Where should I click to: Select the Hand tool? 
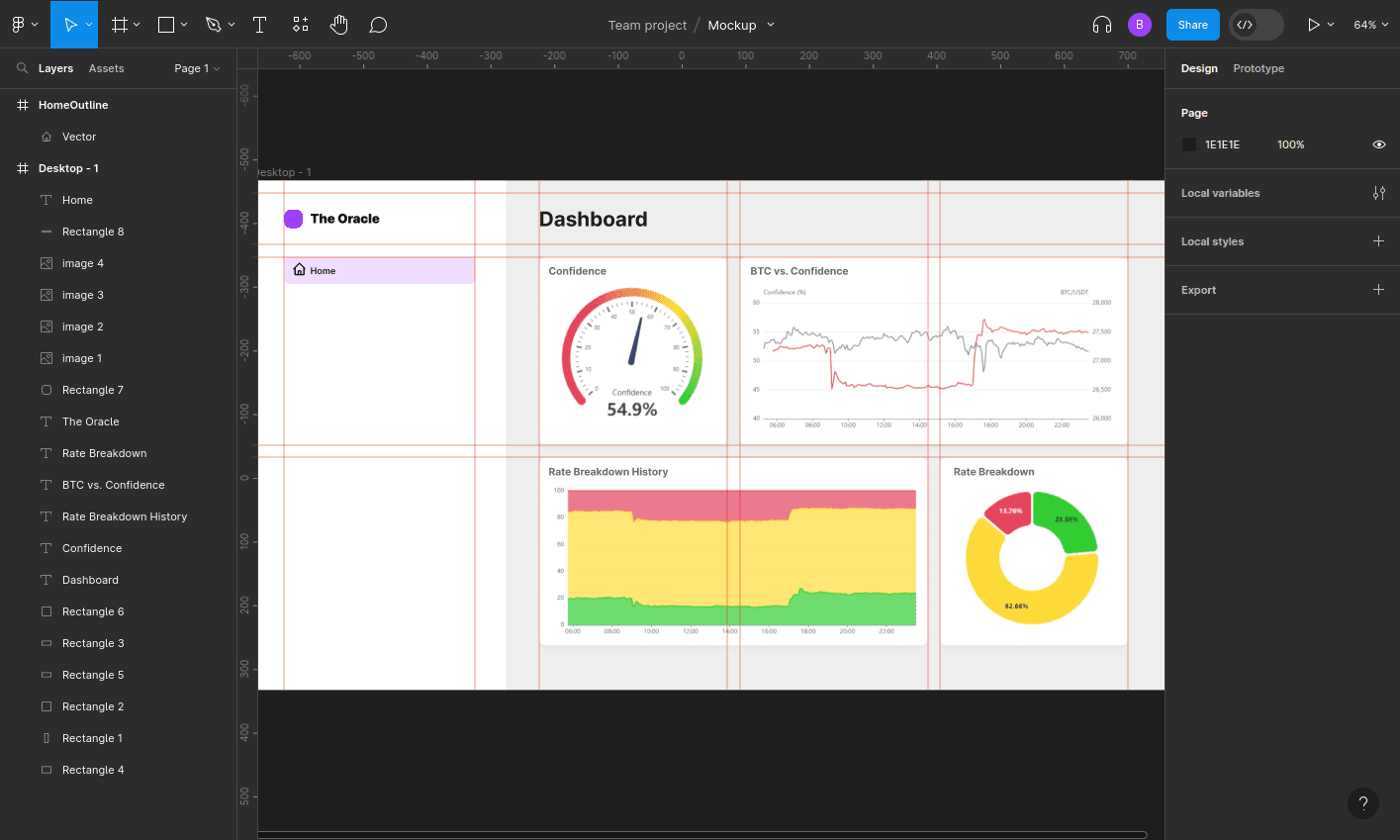[x=339, y=25]
